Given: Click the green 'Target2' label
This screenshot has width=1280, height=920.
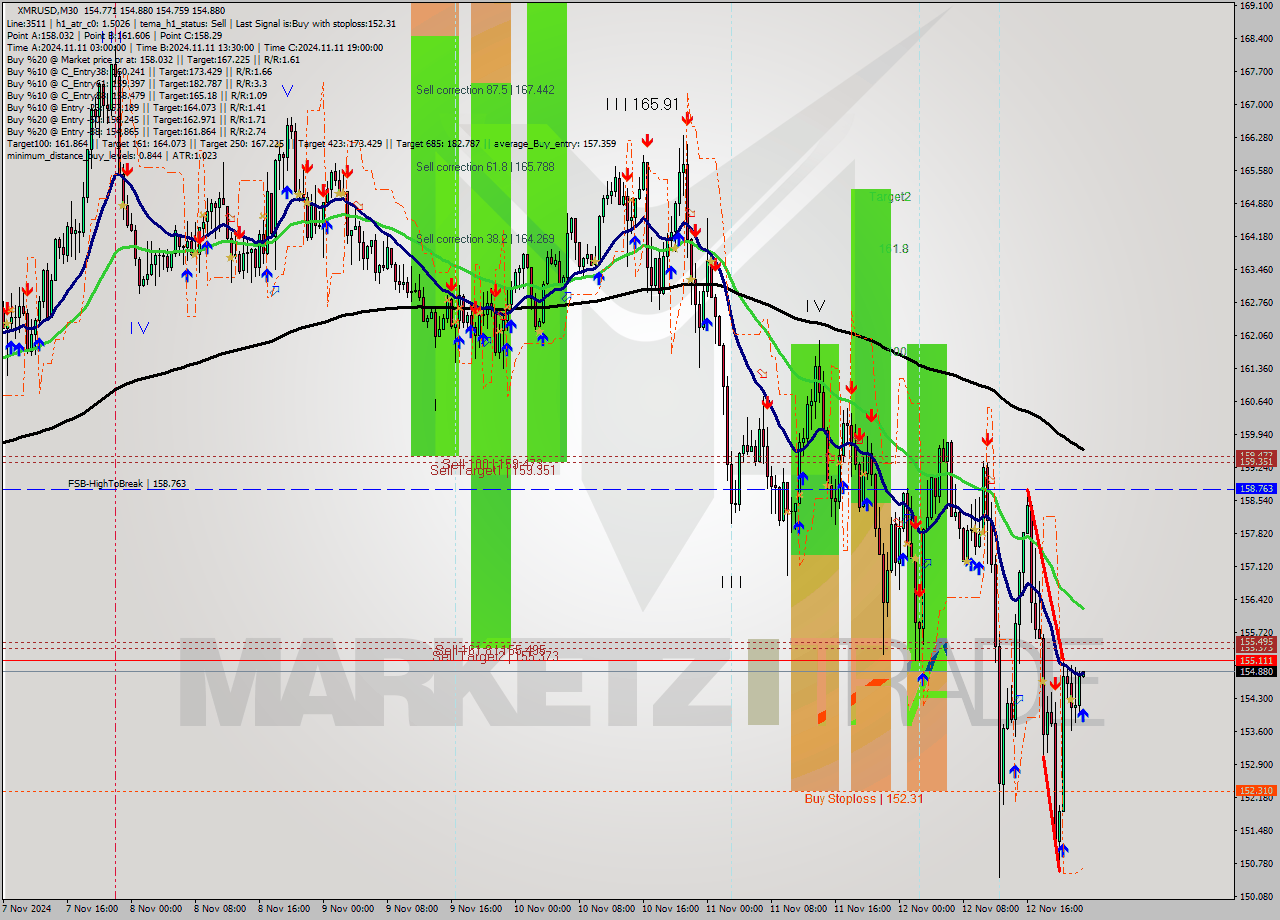Looking at the screenshot, I should point(890,197).
